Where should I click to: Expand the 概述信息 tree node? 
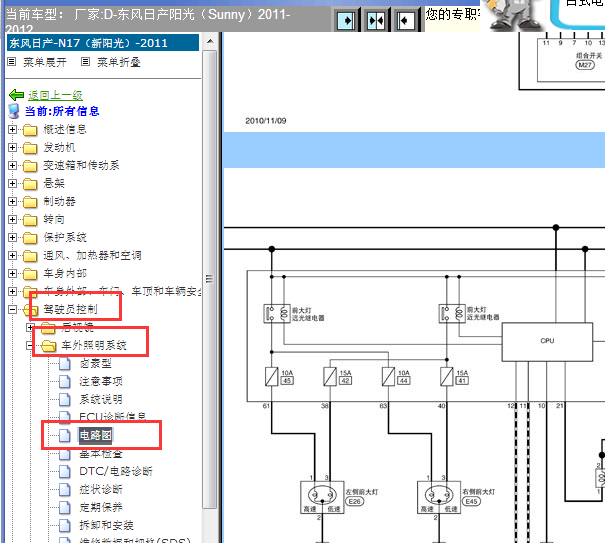(12, 129)
